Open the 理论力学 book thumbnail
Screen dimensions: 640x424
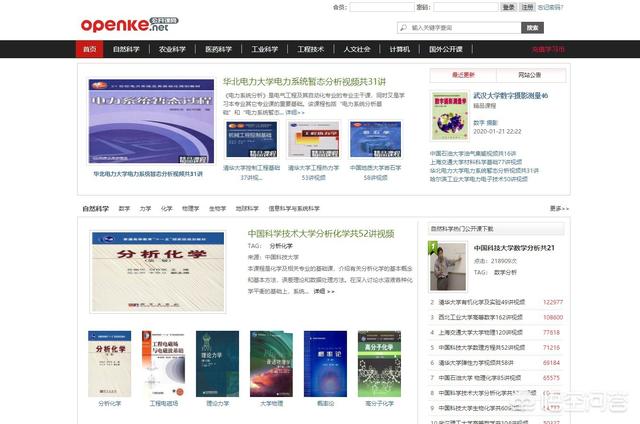pos(218,364)
